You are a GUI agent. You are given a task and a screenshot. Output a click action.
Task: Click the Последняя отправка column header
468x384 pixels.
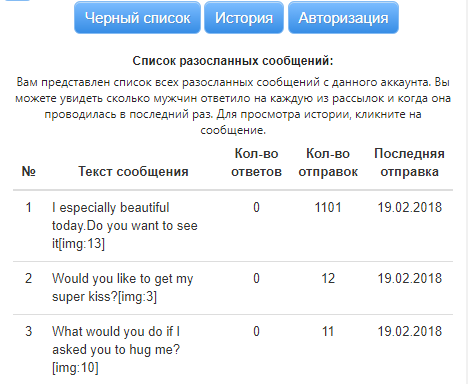(409, 163)
